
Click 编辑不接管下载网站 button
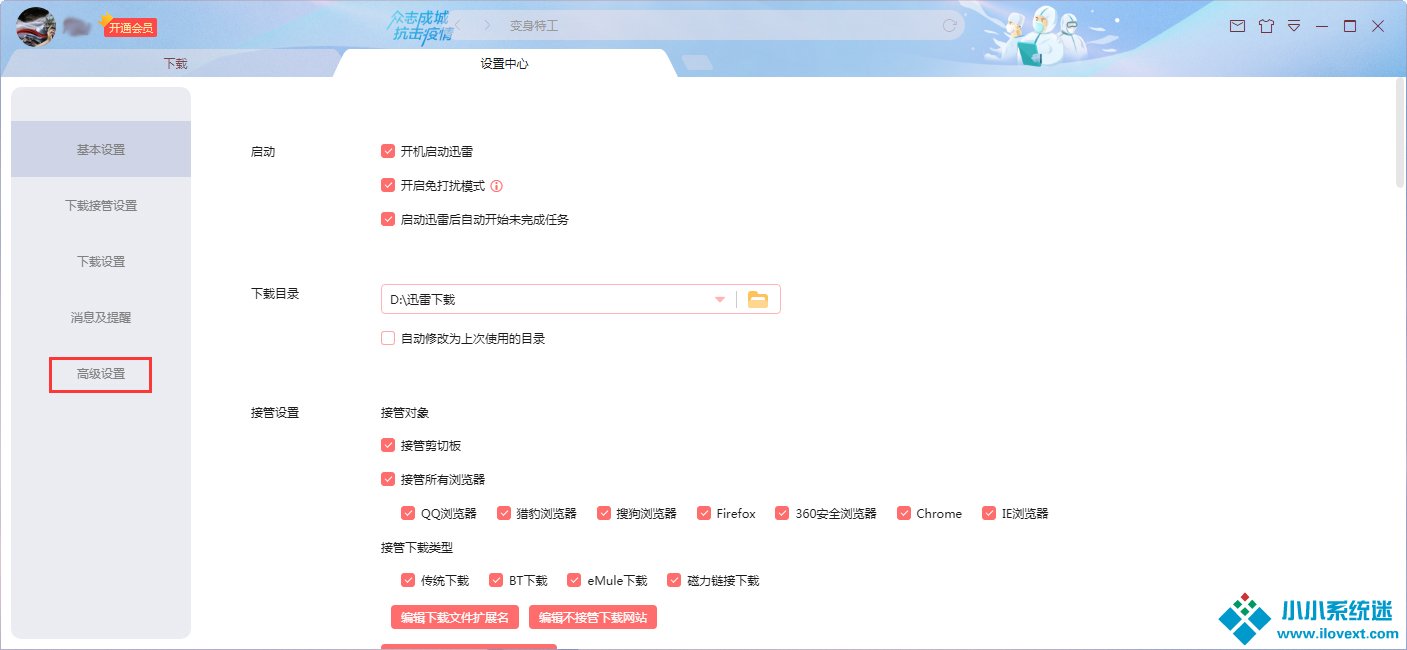593,617
